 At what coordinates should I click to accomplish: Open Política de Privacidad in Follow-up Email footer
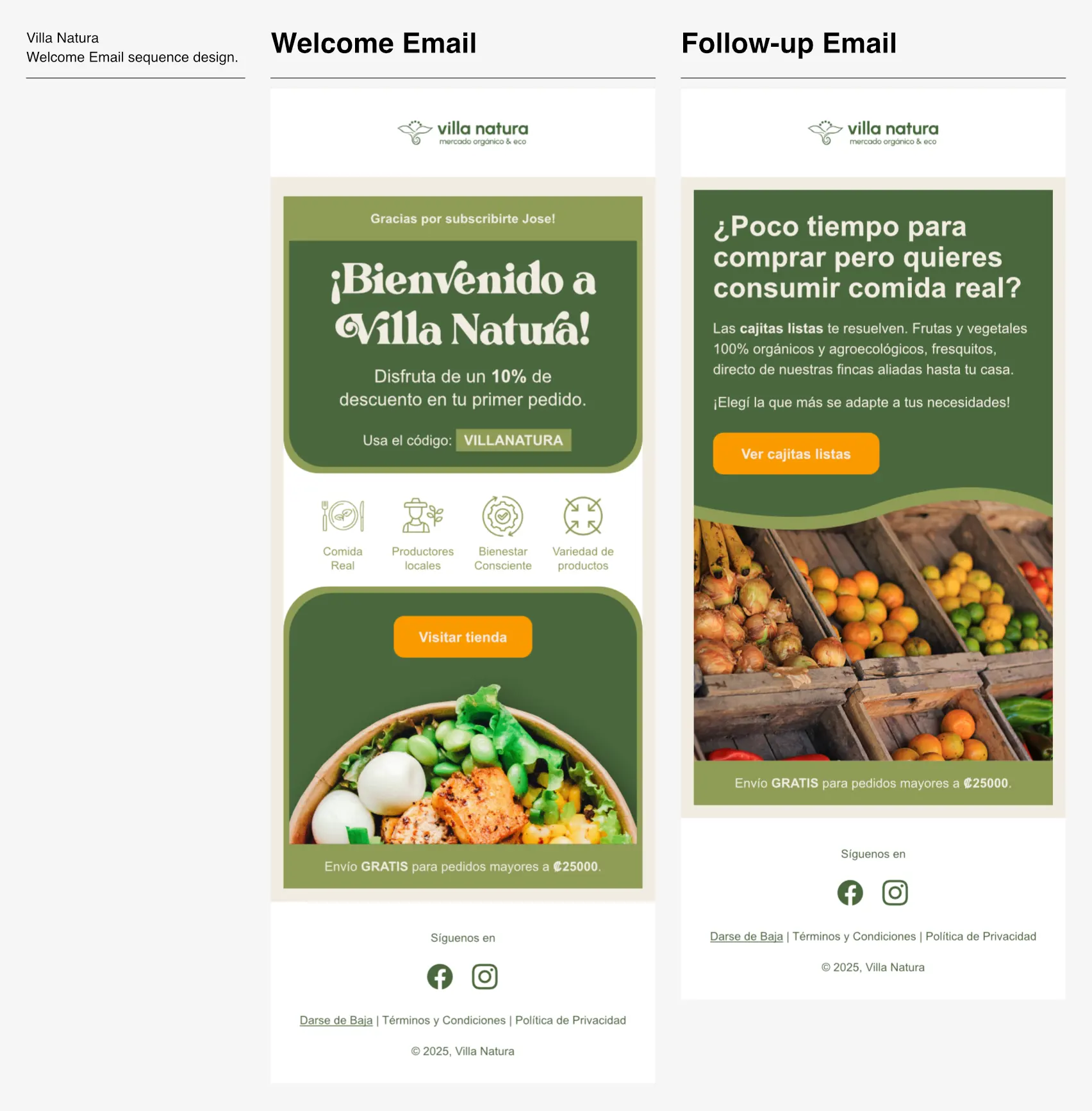pyautogui.click(x=980, y=936)
